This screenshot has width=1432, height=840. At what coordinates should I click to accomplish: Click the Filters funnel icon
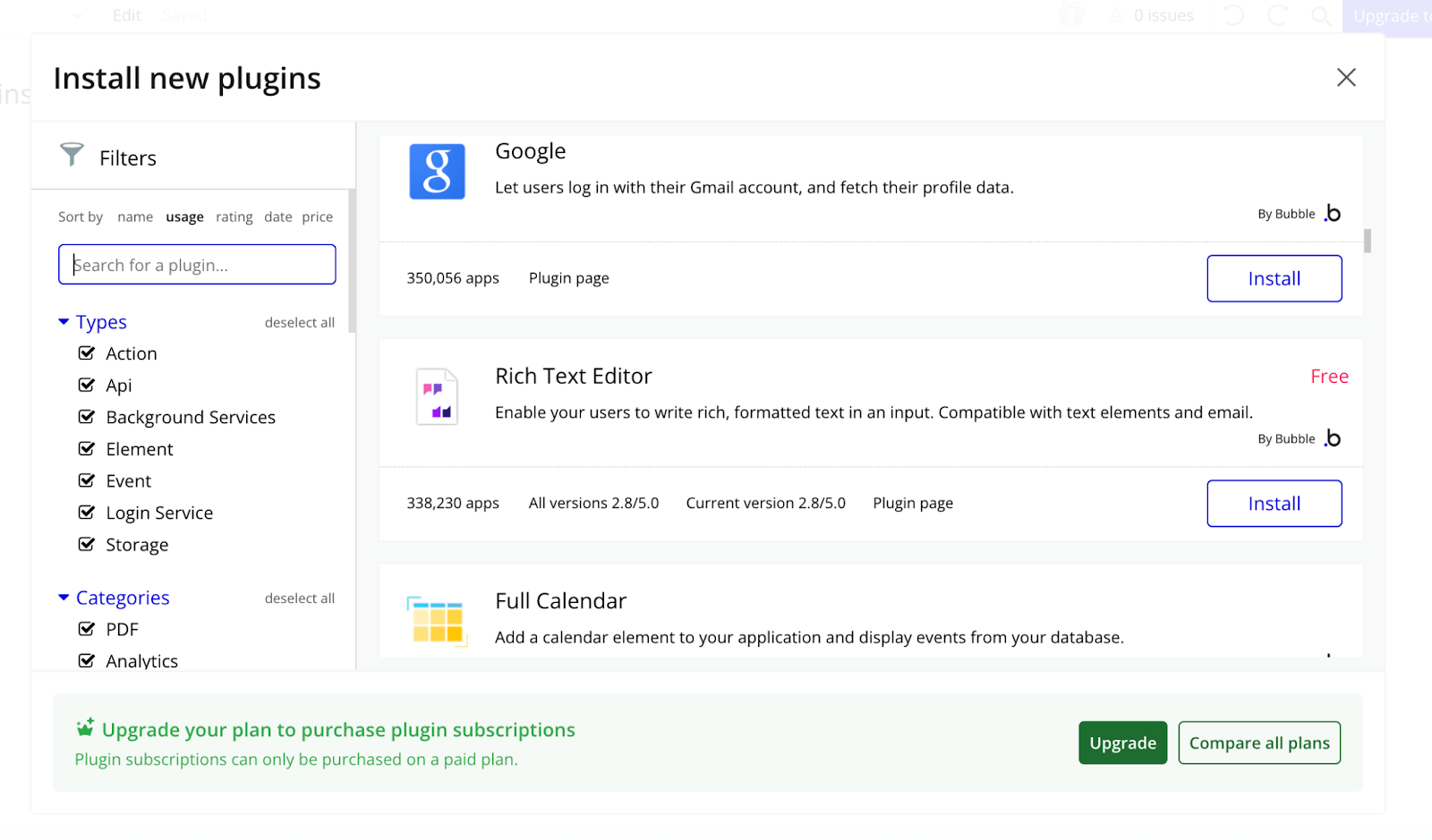(x=72, y=155)
